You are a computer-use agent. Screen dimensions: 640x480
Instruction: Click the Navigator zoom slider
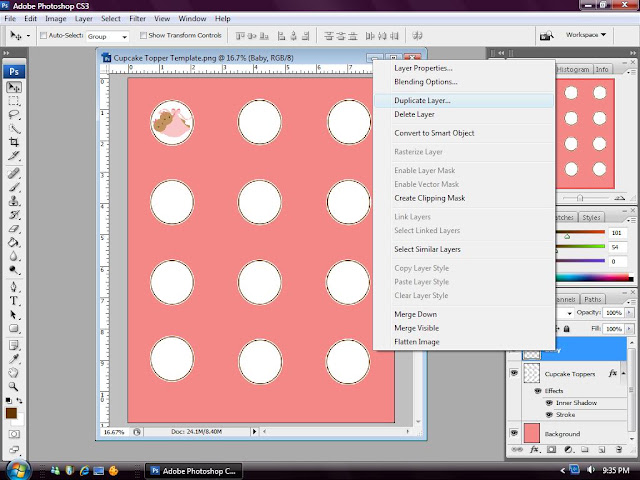[x=580, y=198]
